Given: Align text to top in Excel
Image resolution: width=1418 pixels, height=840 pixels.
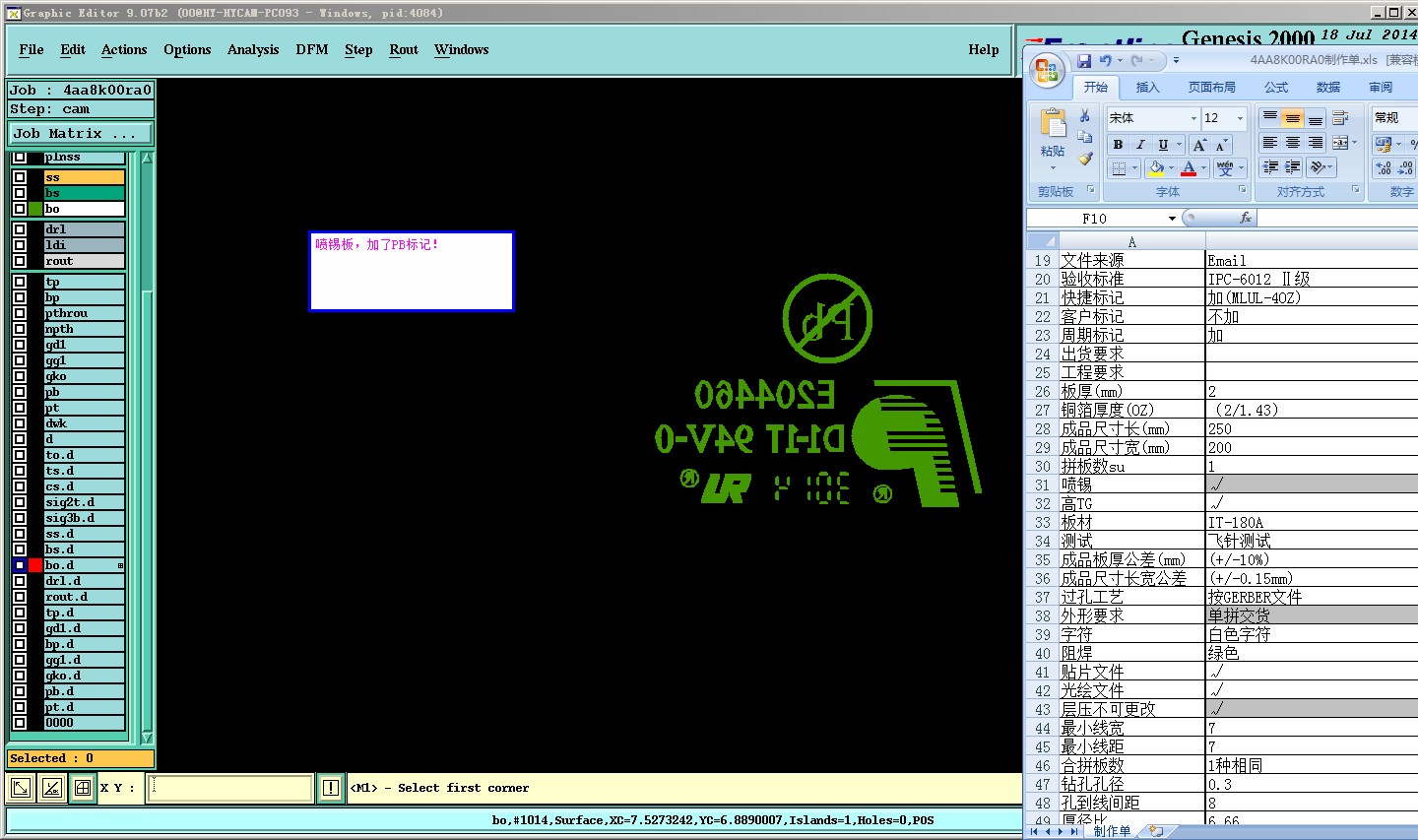Looking at the screenshot, I should pyautogui.click(x=1270, y=118).
